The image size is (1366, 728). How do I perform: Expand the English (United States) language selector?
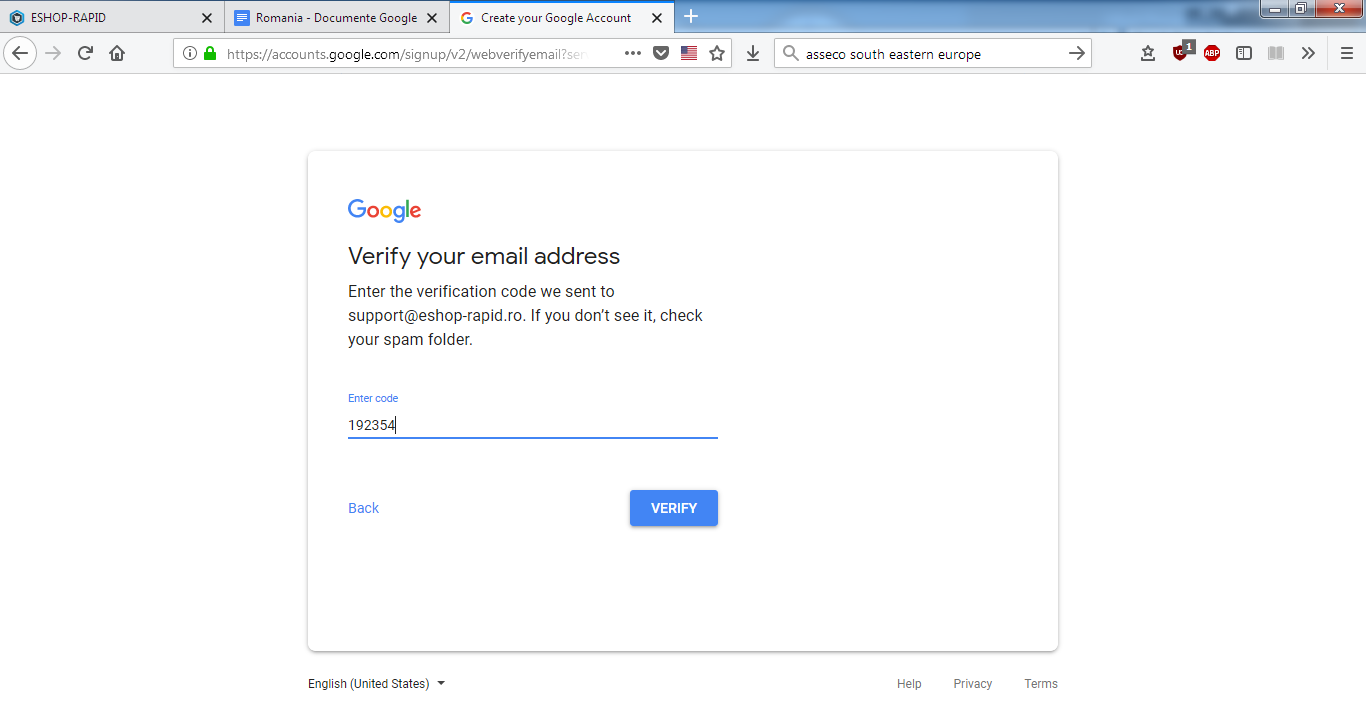(x=377, y=684)
